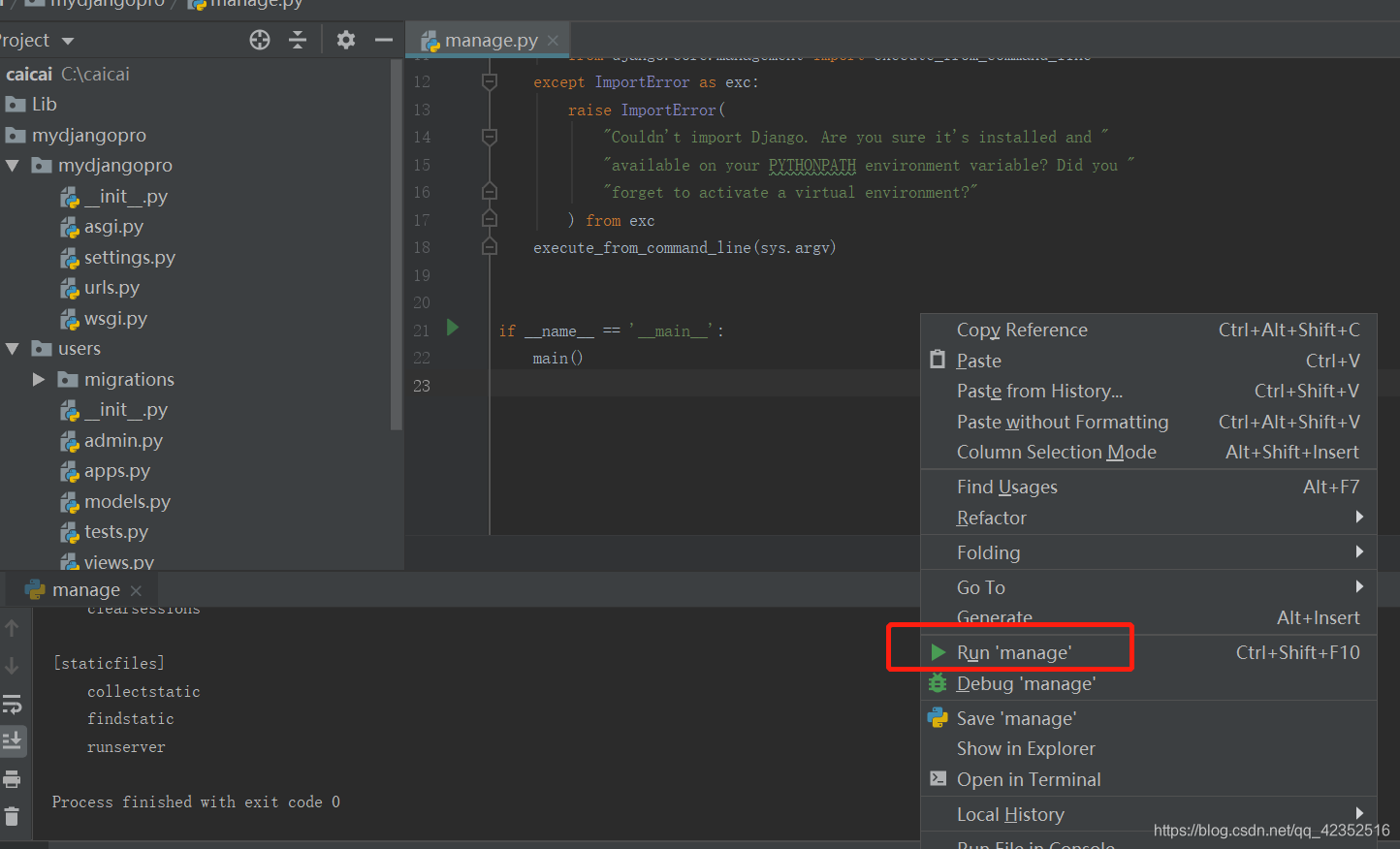Toggle fold marker on line 18
The height and width of the screenshot is (849, 1400).
click(x=490, y=247)
